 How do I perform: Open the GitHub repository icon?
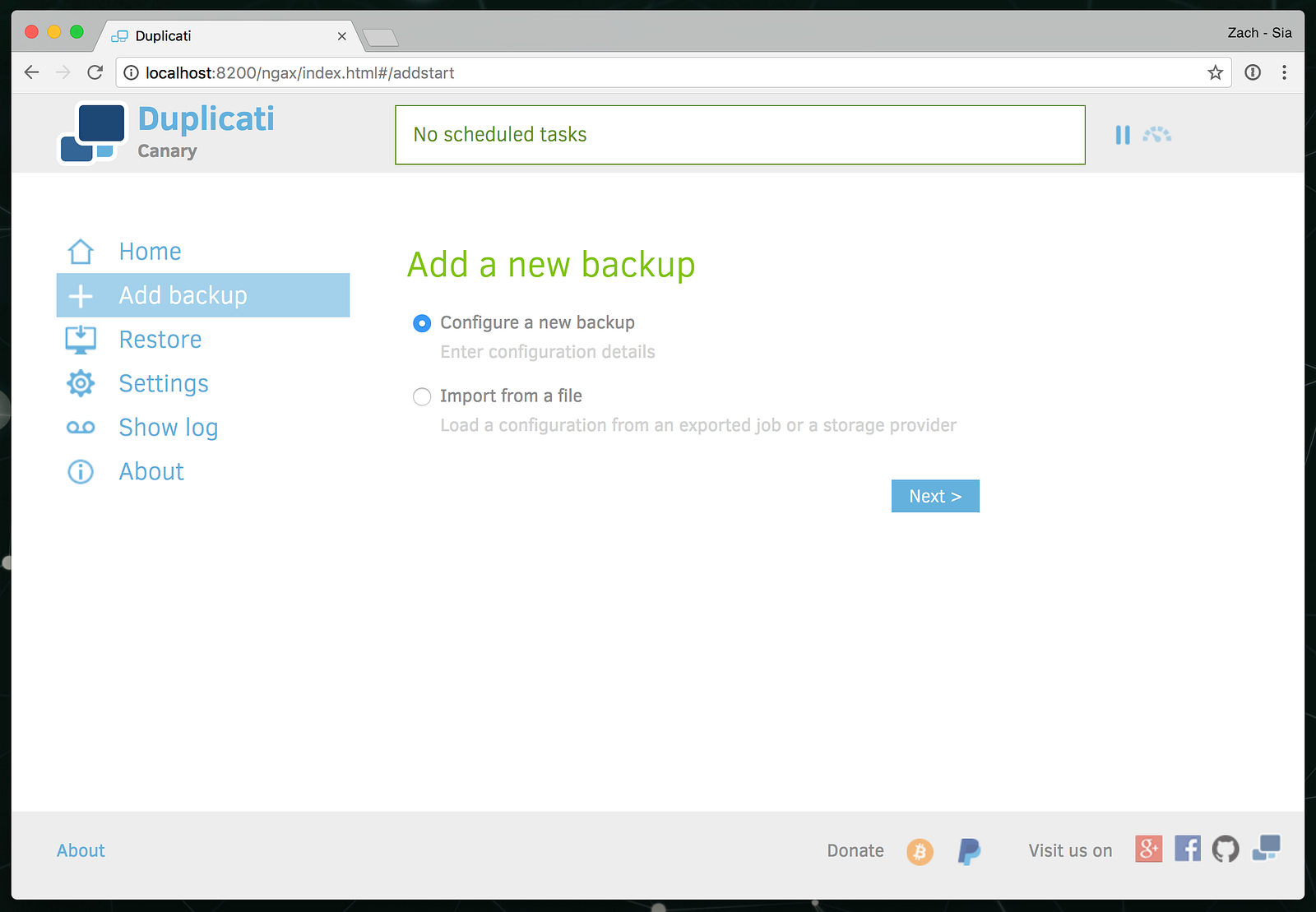pos(1226,849)
